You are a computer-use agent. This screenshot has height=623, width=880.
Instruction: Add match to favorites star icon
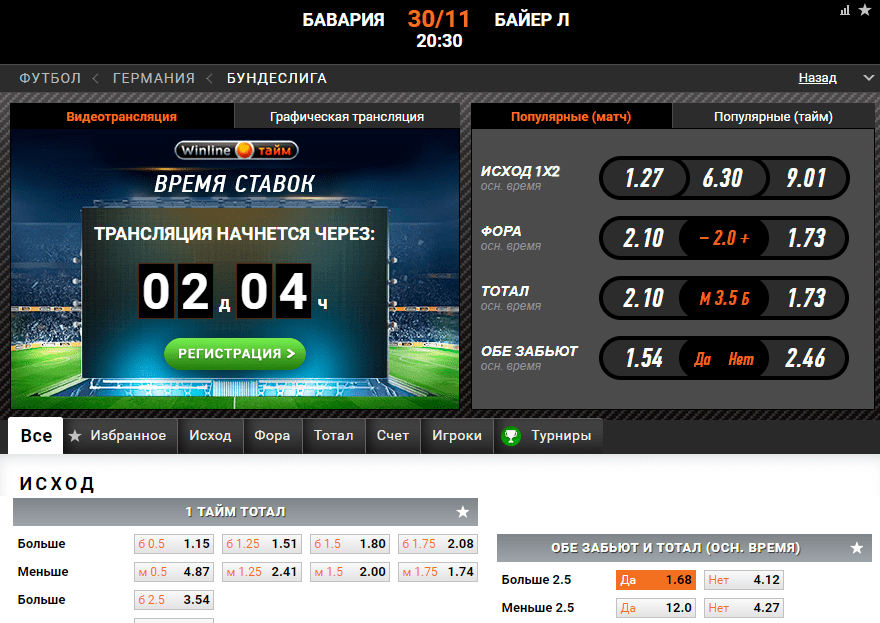pyautogui.click(x=865, y=10)
